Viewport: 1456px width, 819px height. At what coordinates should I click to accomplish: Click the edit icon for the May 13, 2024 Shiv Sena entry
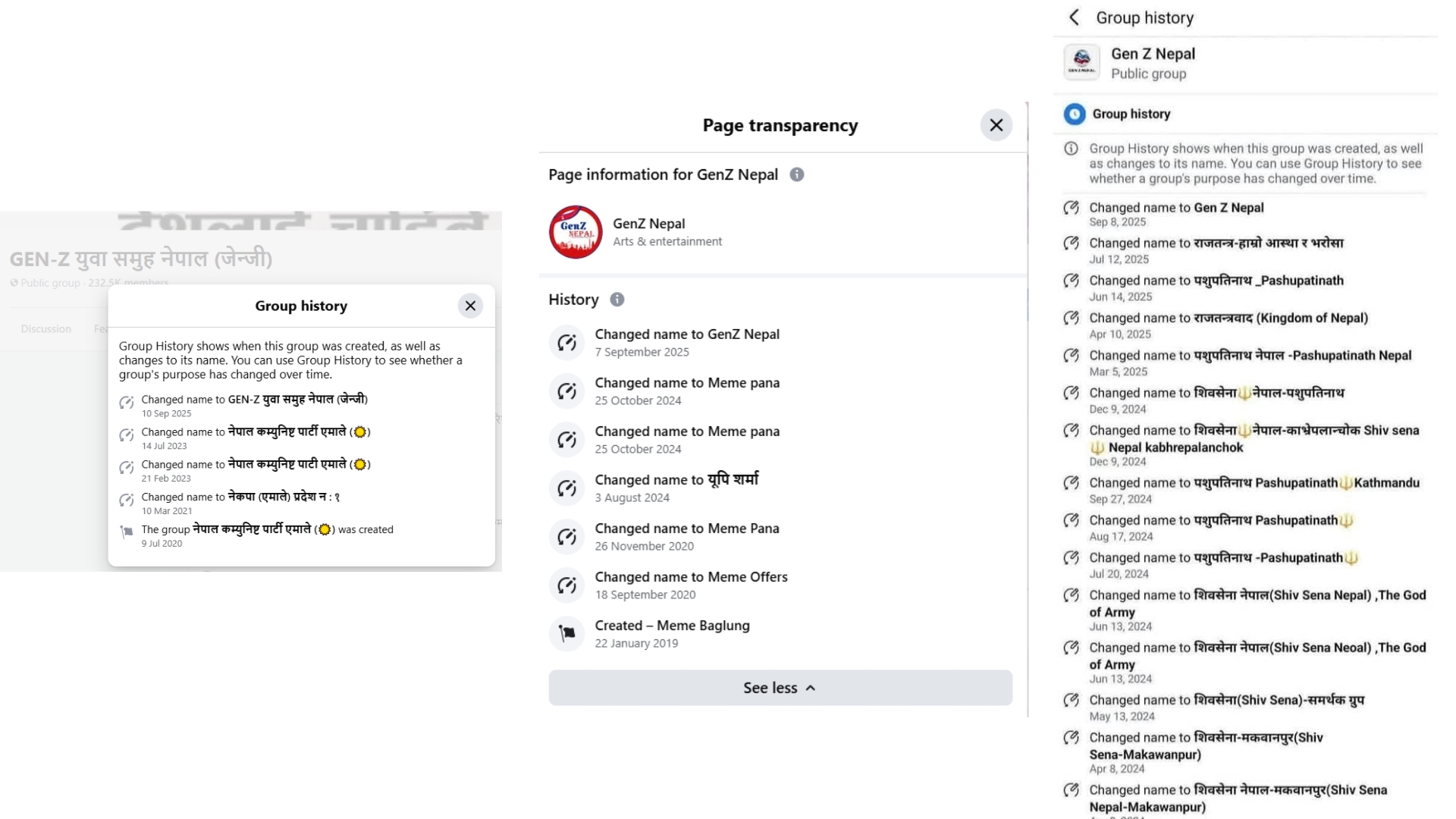pos(1071,700)
